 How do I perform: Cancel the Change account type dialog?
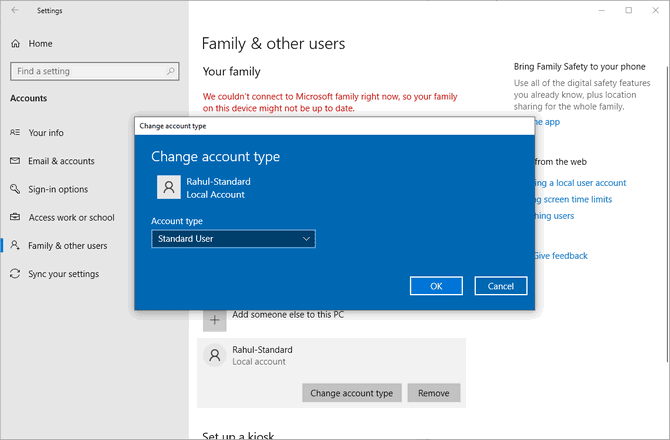(500, 286)
